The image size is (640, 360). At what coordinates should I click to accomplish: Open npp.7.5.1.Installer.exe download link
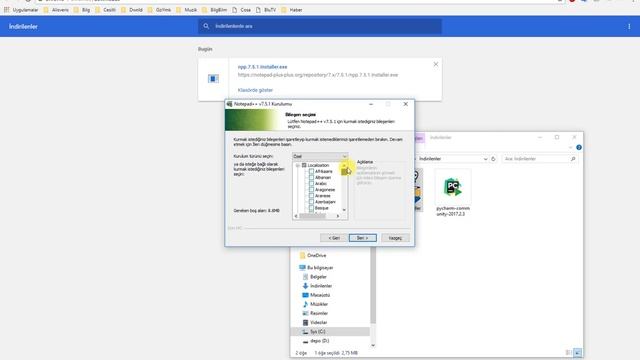pos(262,67)
